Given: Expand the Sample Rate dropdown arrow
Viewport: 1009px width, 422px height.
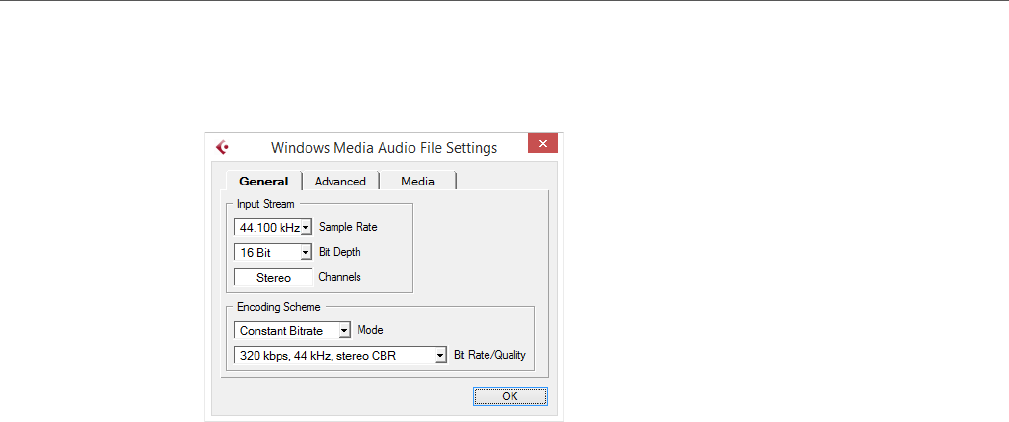Looking at the screenshot, I should (306, 227).
